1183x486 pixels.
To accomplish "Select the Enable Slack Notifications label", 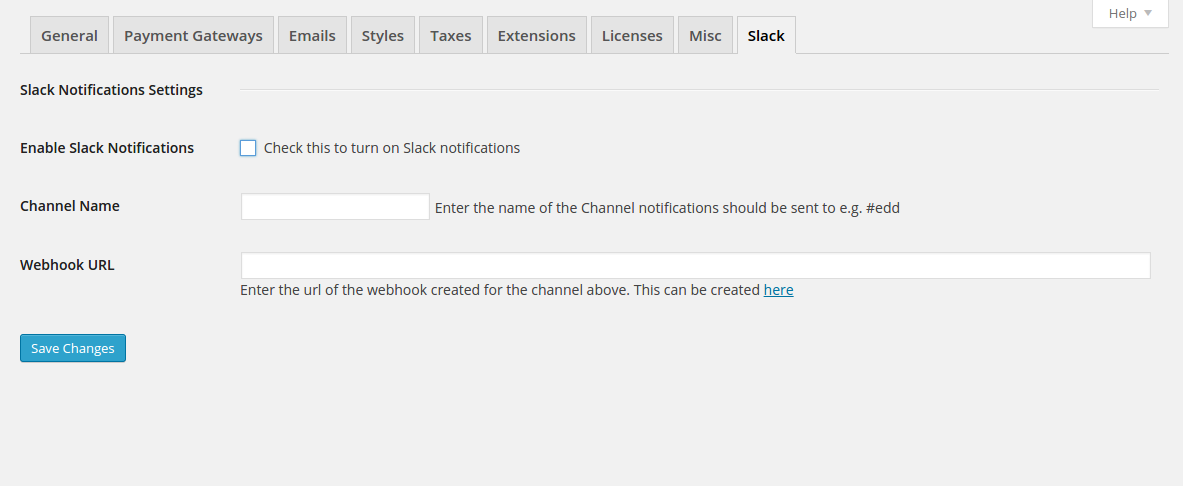I will coord(106,148).
